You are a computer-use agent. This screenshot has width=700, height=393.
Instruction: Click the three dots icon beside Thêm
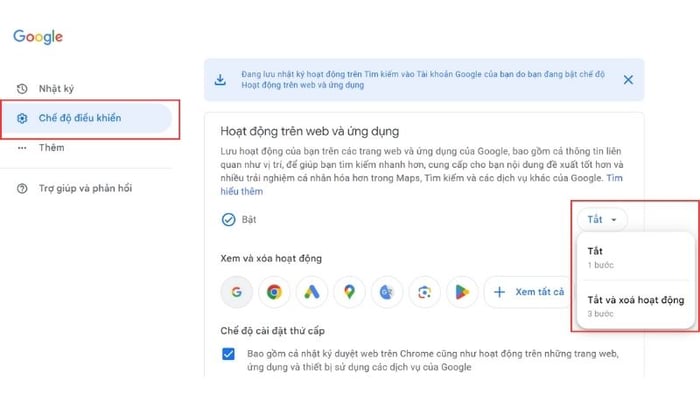(x=22, y=148)
